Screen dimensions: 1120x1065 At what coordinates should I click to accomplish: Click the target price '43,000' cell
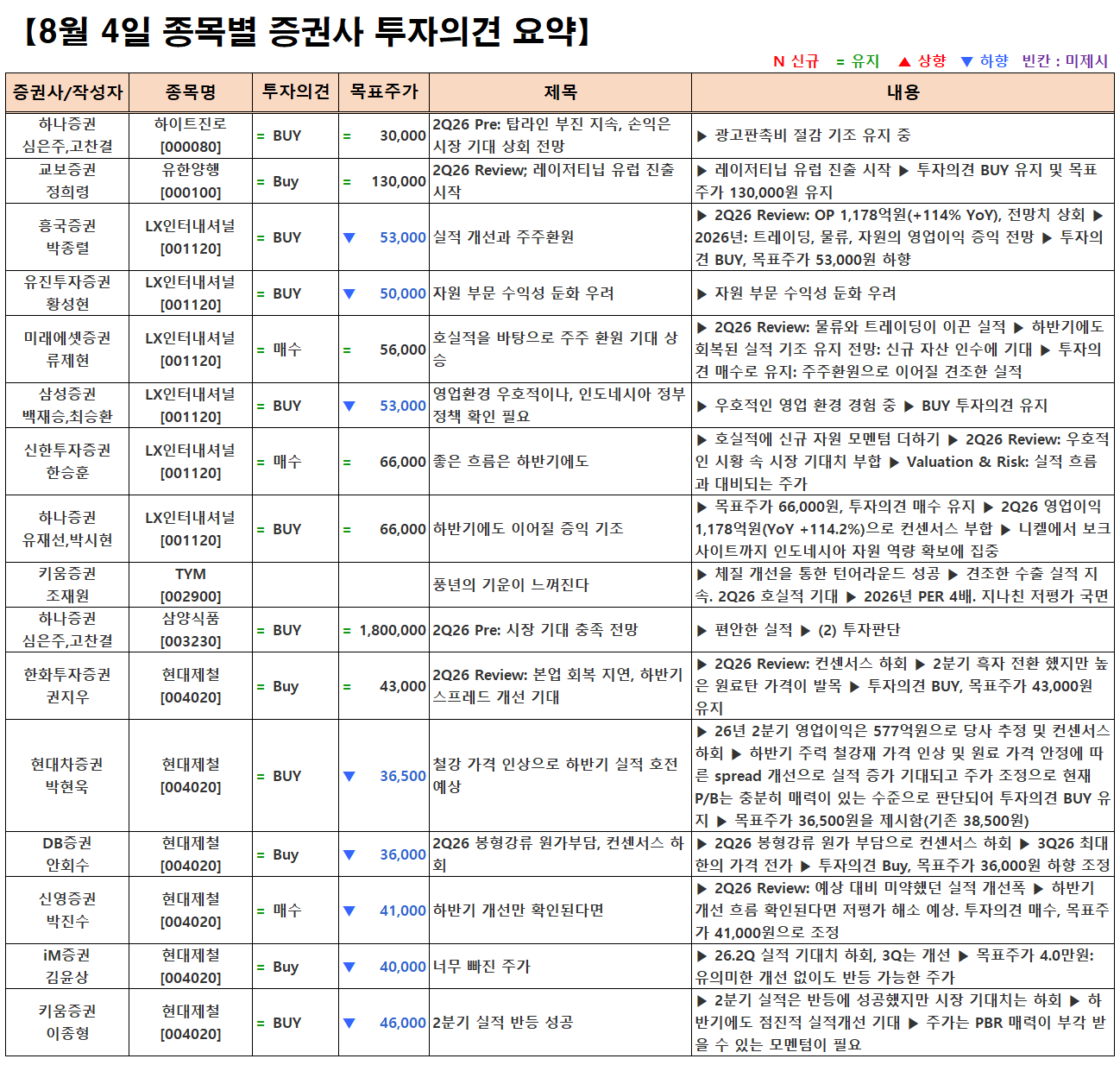click(384, 685)
